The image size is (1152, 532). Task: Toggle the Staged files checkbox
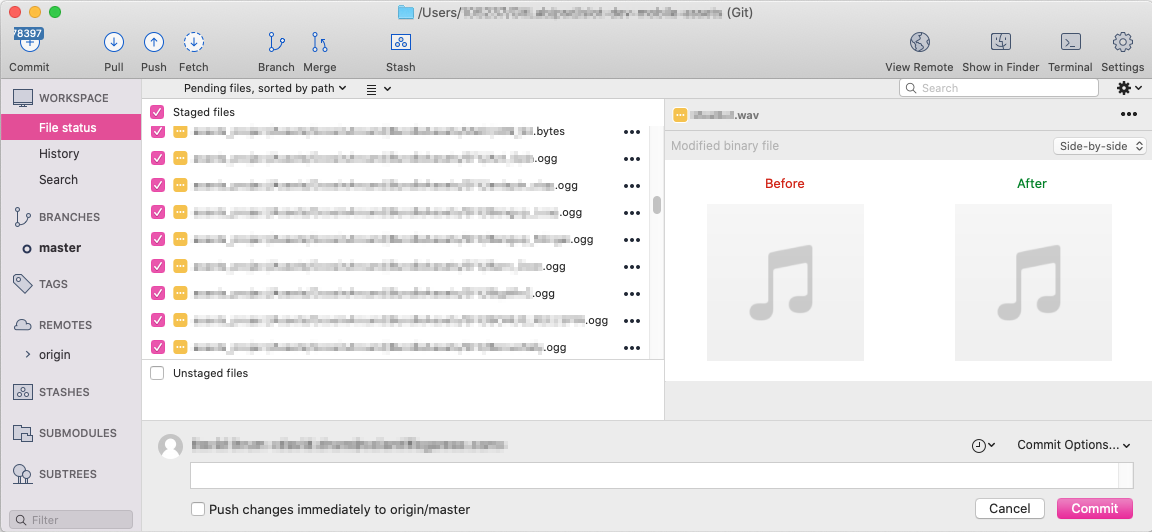click(x=156, y=112)
